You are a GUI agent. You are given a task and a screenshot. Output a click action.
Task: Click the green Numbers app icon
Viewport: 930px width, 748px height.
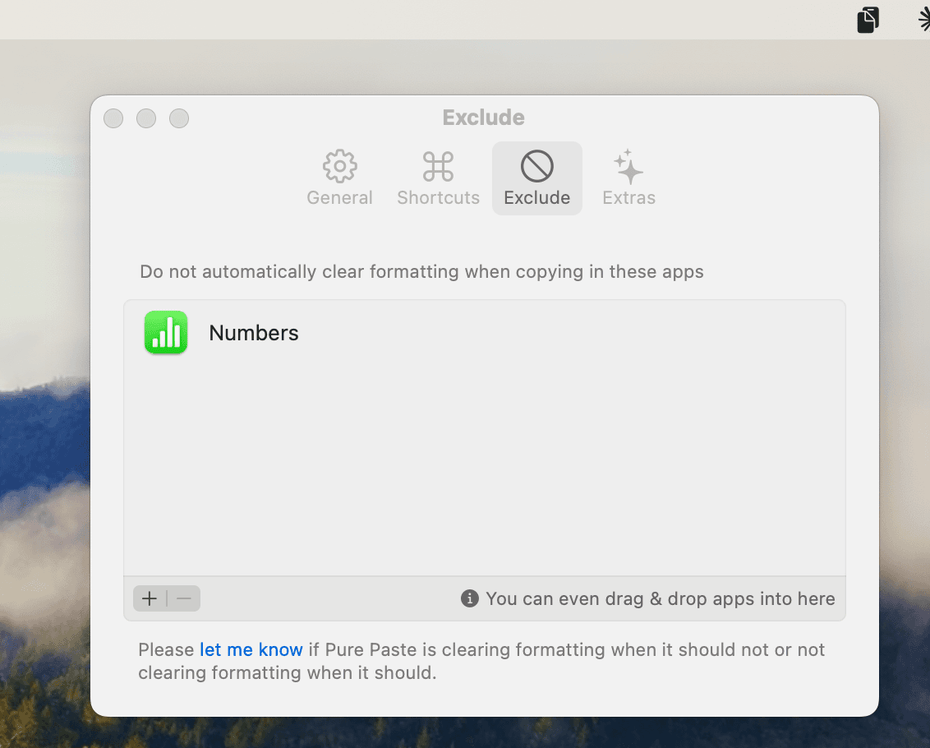click(166, 333)
